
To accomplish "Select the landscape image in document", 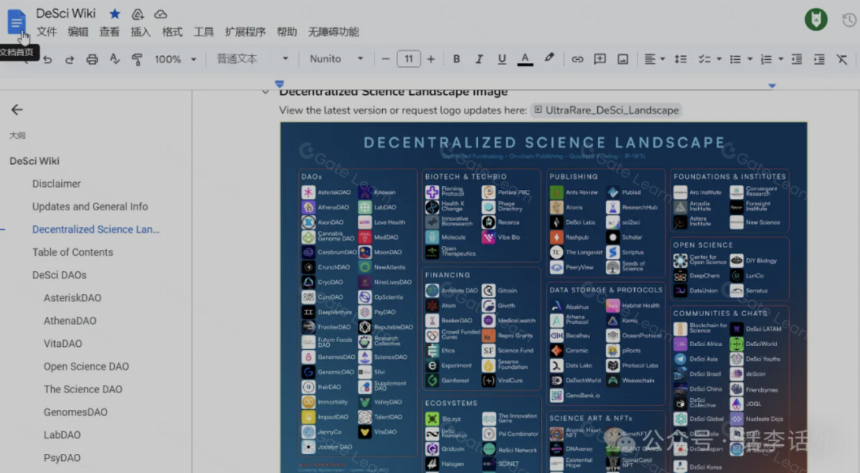I will tap(544, 297).
